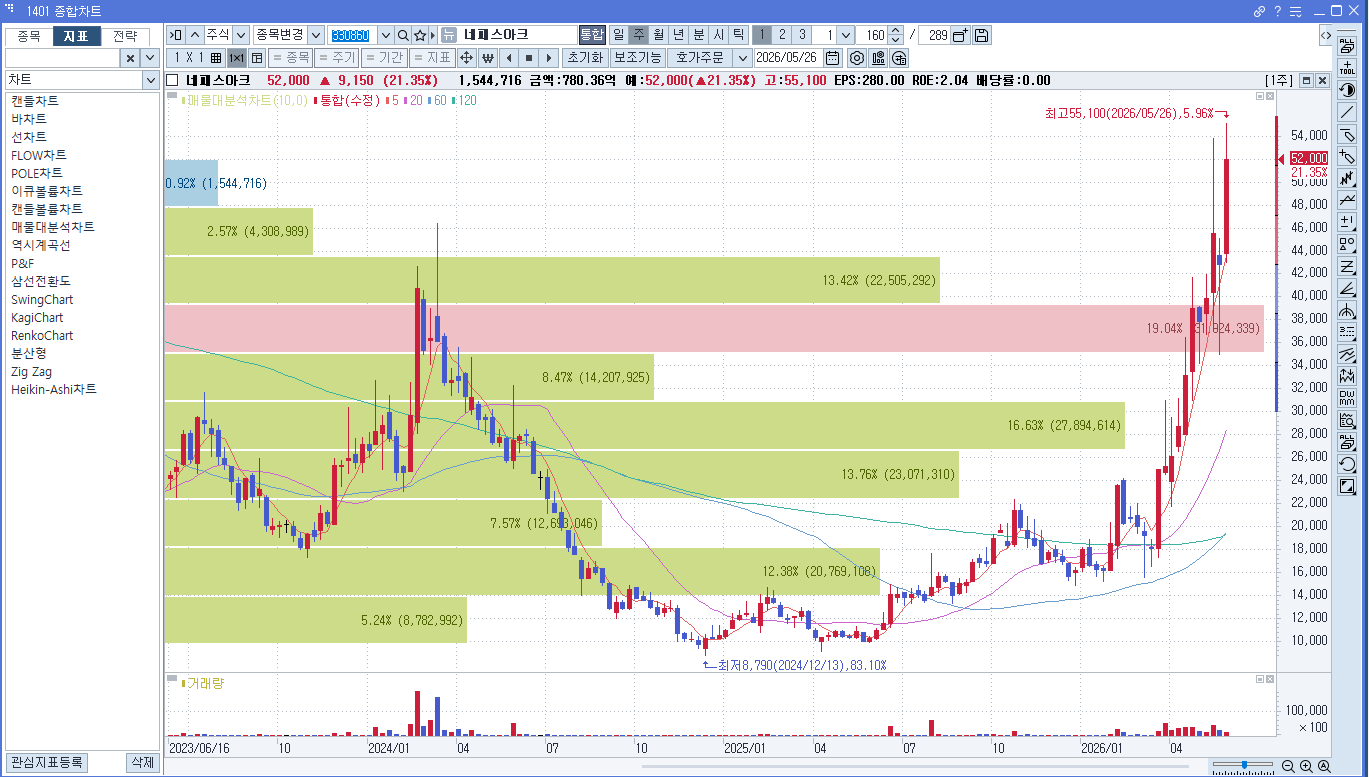The image size is (1369, 777).
Task: Click the 호가주문 button
Action: [x=699, y=57]
